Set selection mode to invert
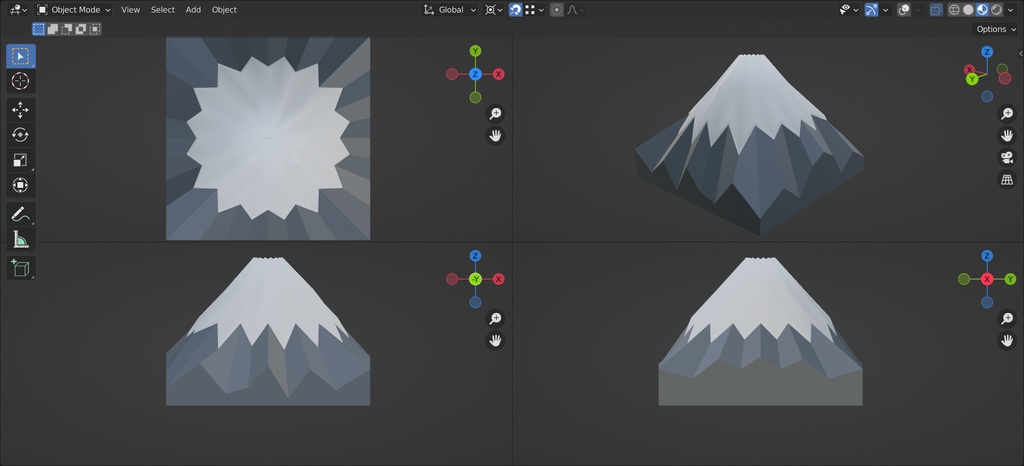This screenshot has height=466, width=1024. coord(81,29)
